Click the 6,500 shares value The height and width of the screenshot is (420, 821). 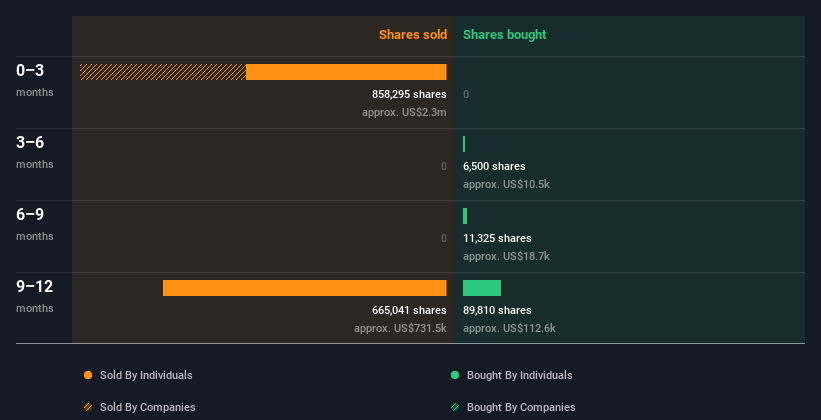click(x=494, y=167)
